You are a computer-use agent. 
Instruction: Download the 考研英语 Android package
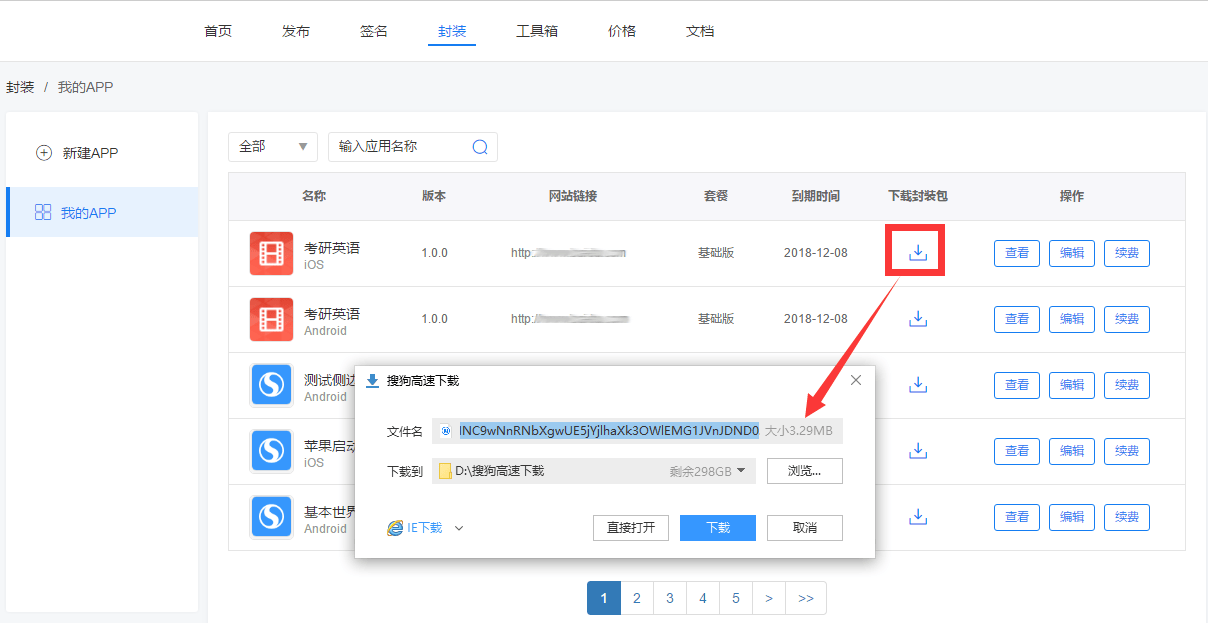pyautogui.click(x=918, y=319)
